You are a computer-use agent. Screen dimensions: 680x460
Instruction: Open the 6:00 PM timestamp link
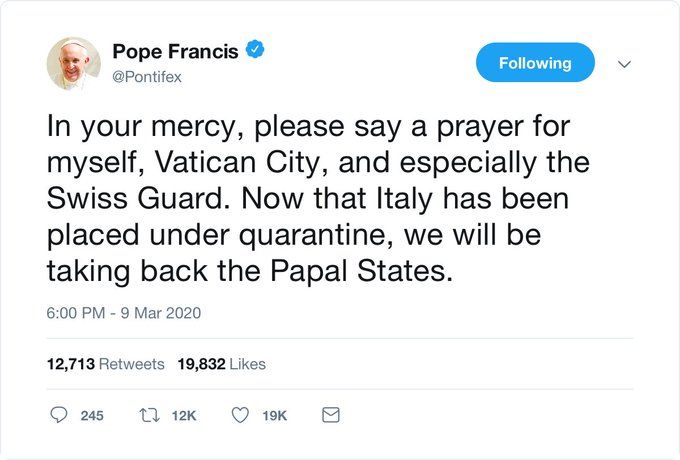coord(78,313)
